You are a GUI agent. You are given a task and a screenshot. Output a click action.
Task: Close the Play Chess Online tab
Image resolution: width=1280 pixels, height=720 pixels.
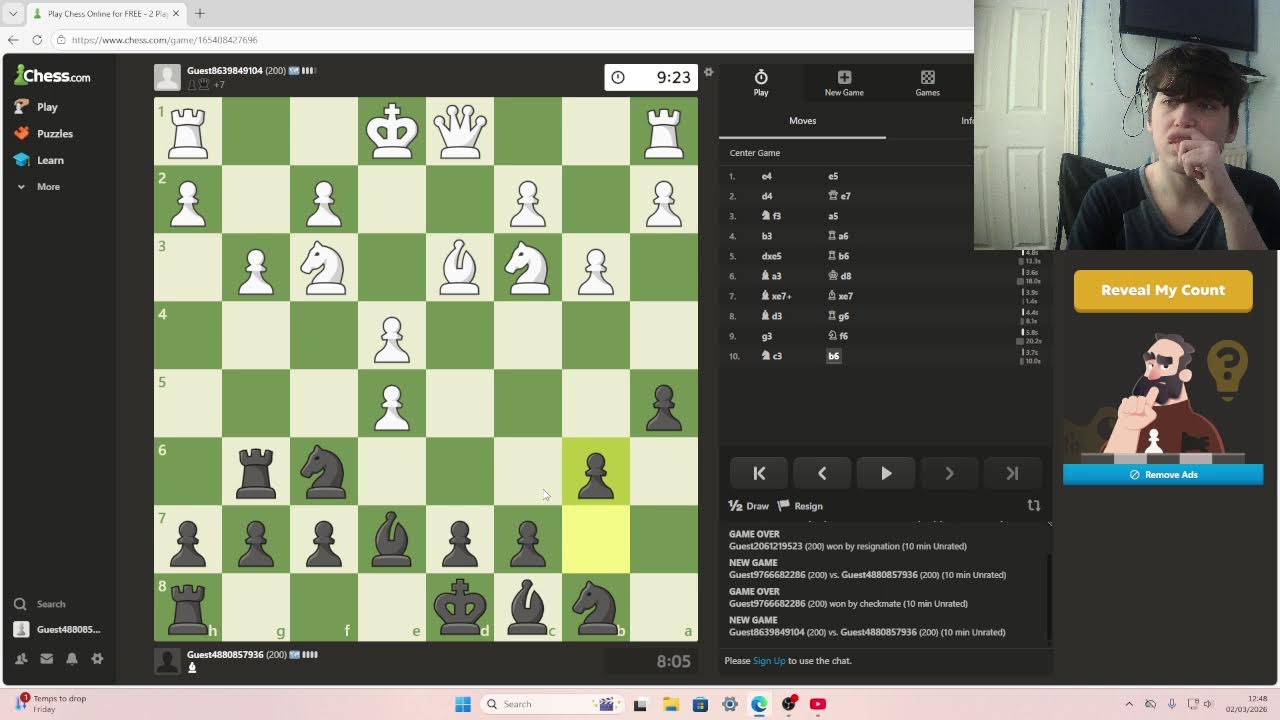point(176,13)
